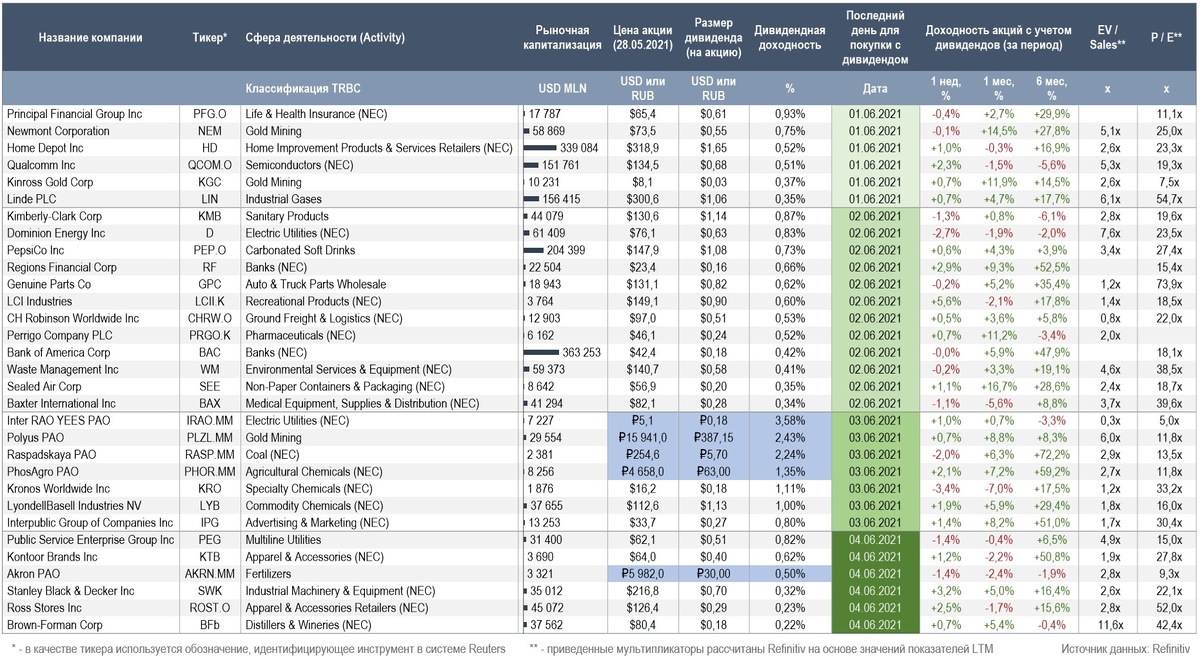Screen dimensions: 1200x662
Task: Click the '3,58%' dividend yield cell
Action: (x=790, y=421)
